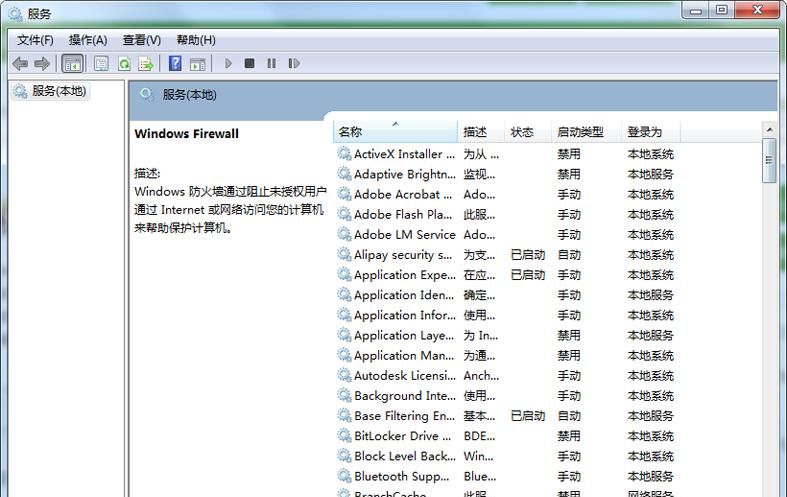Click the vertical scrollbar thumb
This screenshot has height=497, width=787.
point(769,161)
